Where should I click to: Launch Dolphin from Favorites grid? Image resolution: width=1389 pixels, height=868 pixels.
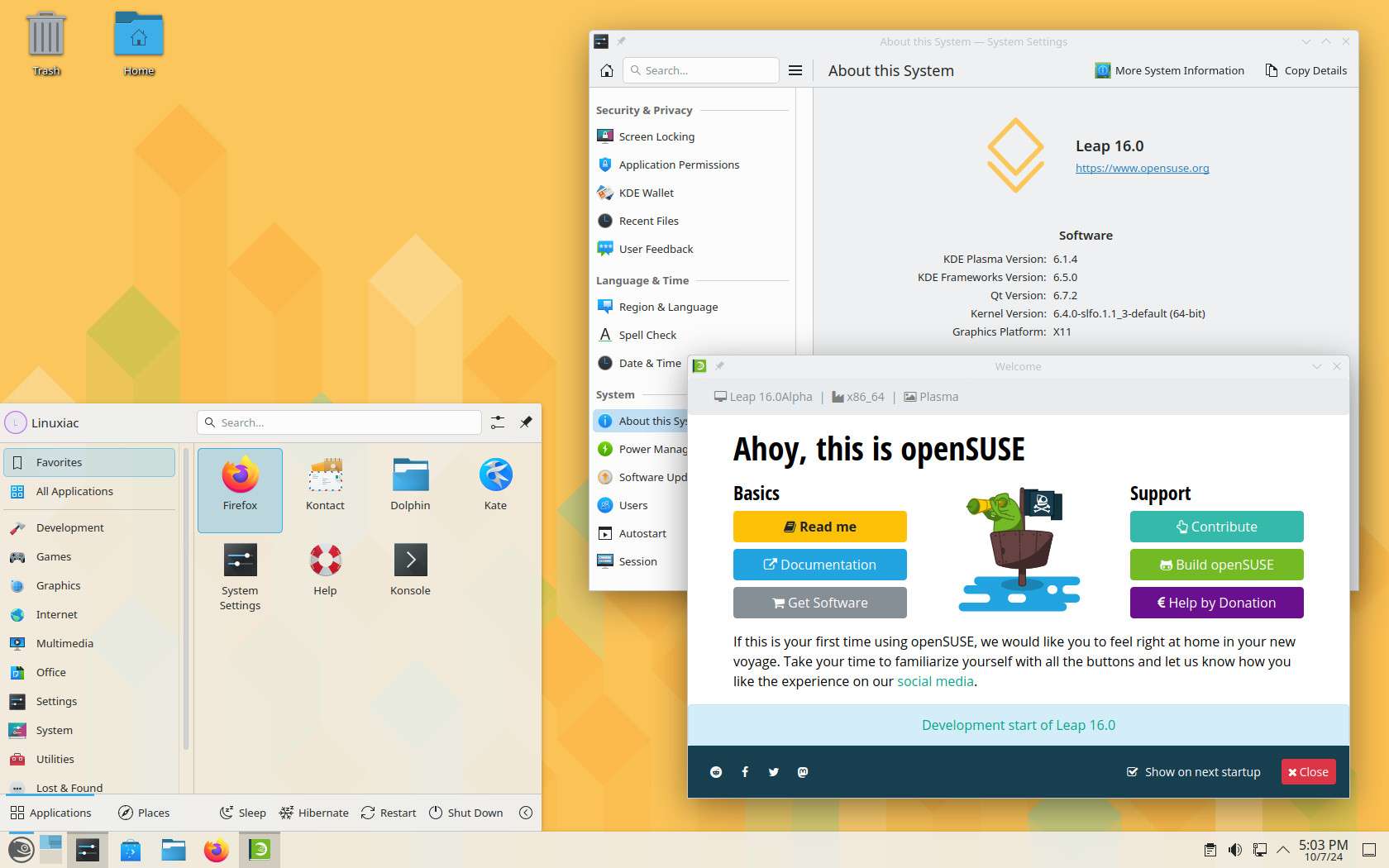410,490
